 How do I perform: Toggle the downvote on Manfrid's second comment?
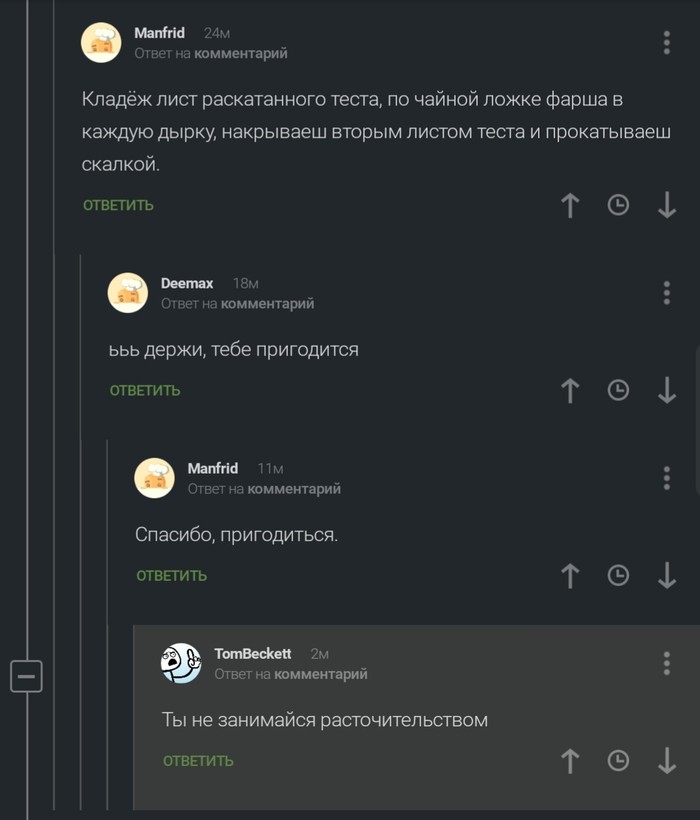tap(667, 576)
